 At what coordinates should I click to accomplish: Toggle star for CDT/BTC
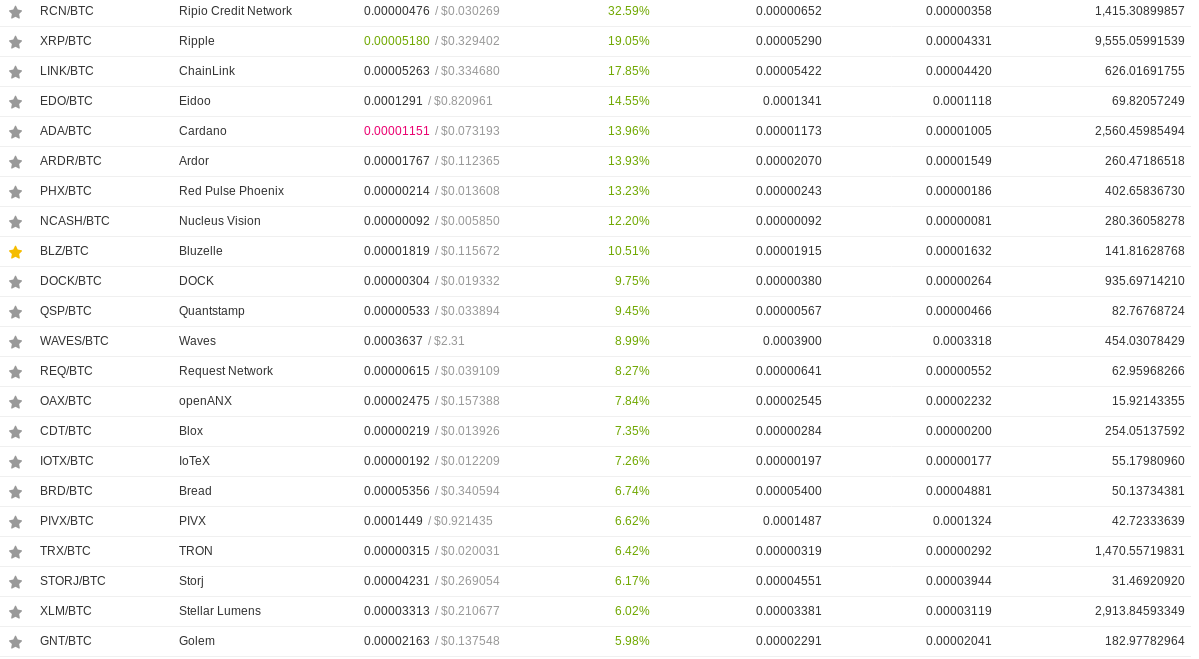15,432
